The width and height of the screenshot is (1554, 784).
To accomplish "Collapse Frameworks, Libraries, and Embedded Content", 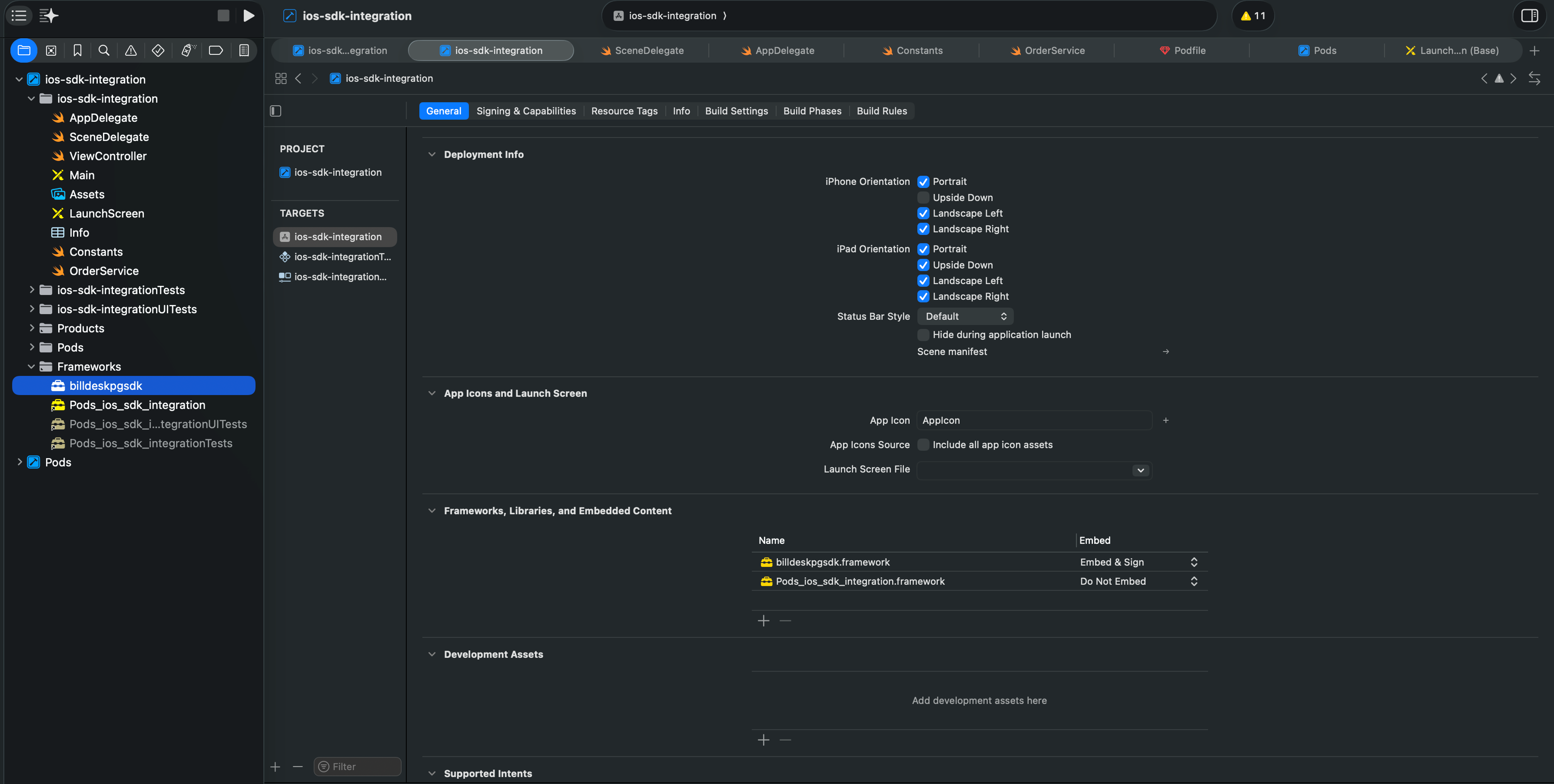I will [432, 511].
